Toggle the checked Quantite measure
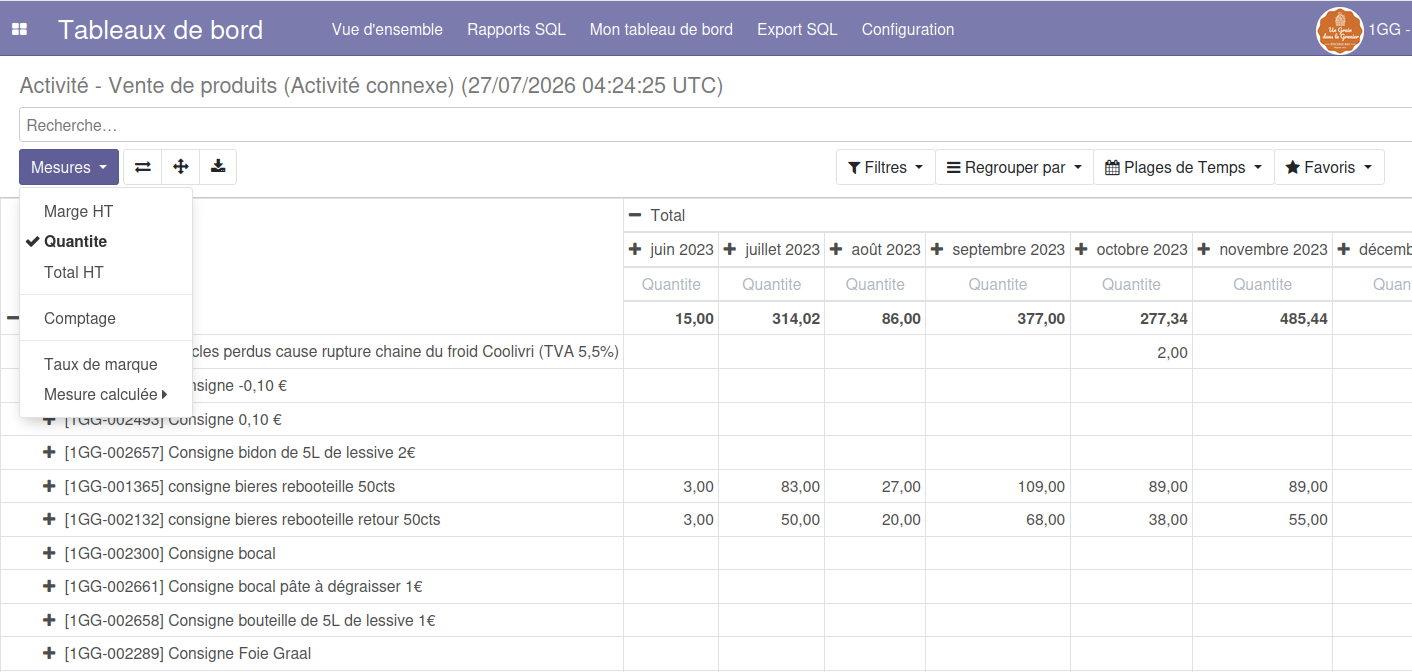Screen dimensions: 1412x672 (106, 242)
